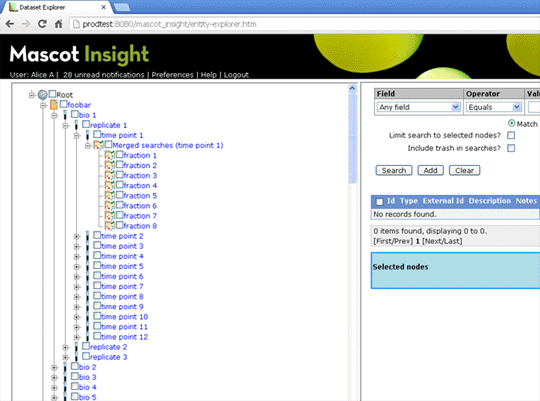This screenshot has width=540, height=401.
Task: Click the replicate 1 tube icon
Action: (x=76, y=125)
